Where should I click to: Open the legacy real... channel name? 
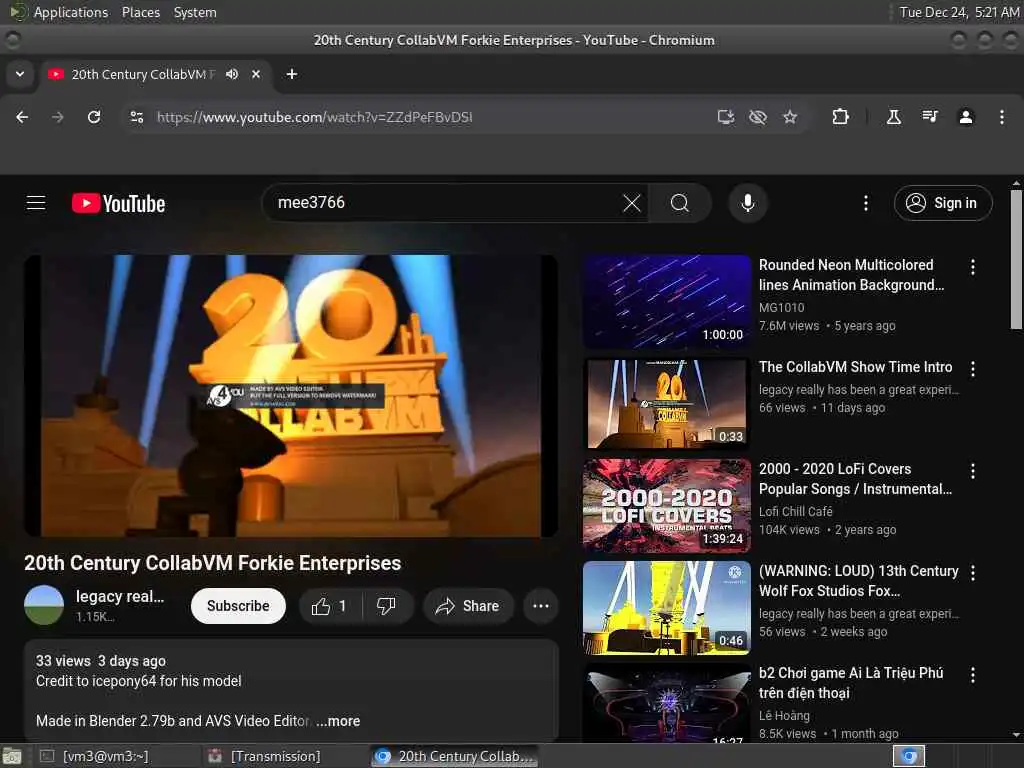[x=120, y=596]
